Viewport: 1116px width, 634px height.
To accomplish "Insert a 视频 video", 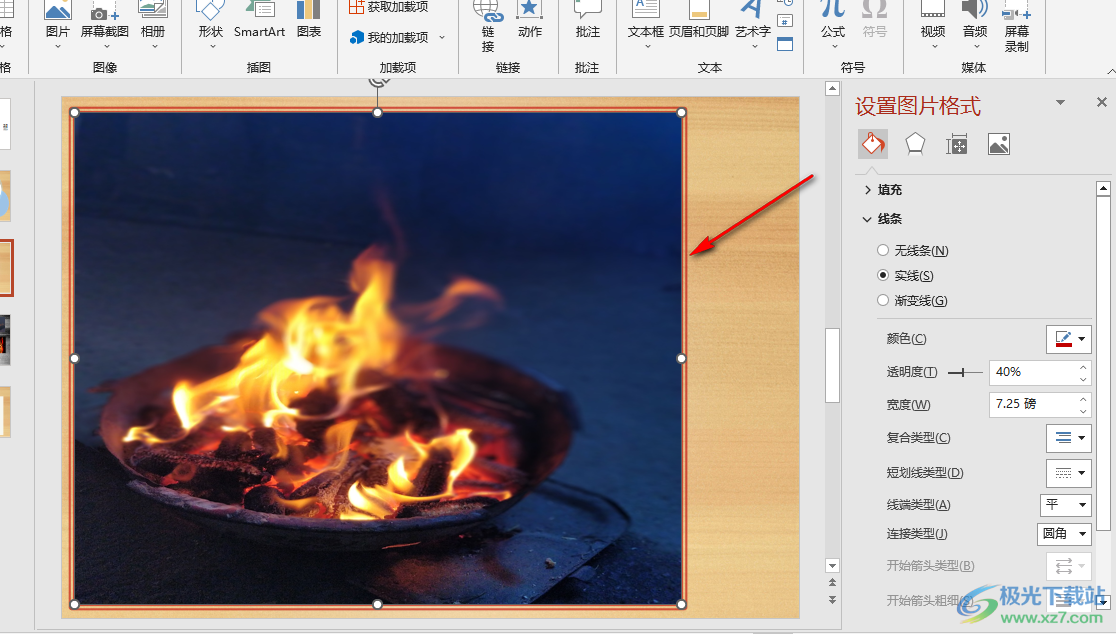I will tap(933, 20).
